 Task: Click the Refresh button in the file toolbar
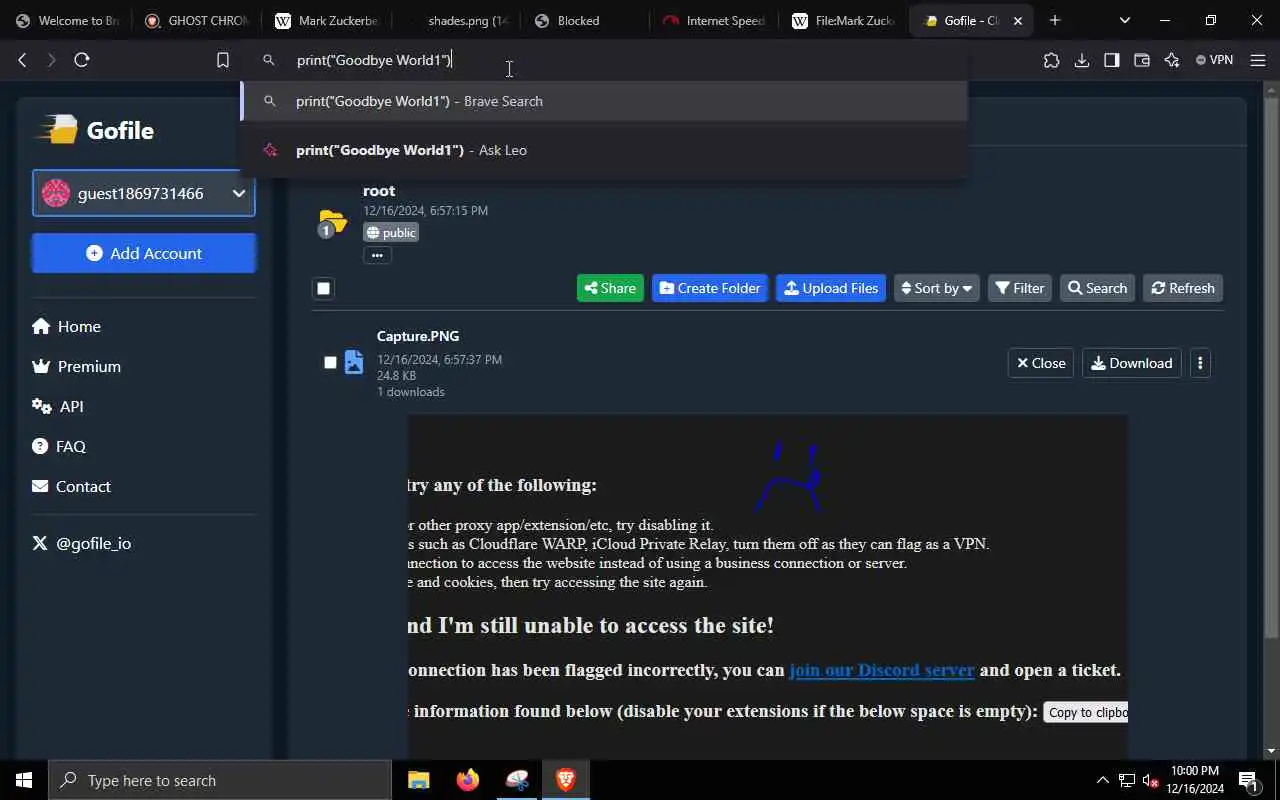pyautogui.click(x=1183, y=288)
